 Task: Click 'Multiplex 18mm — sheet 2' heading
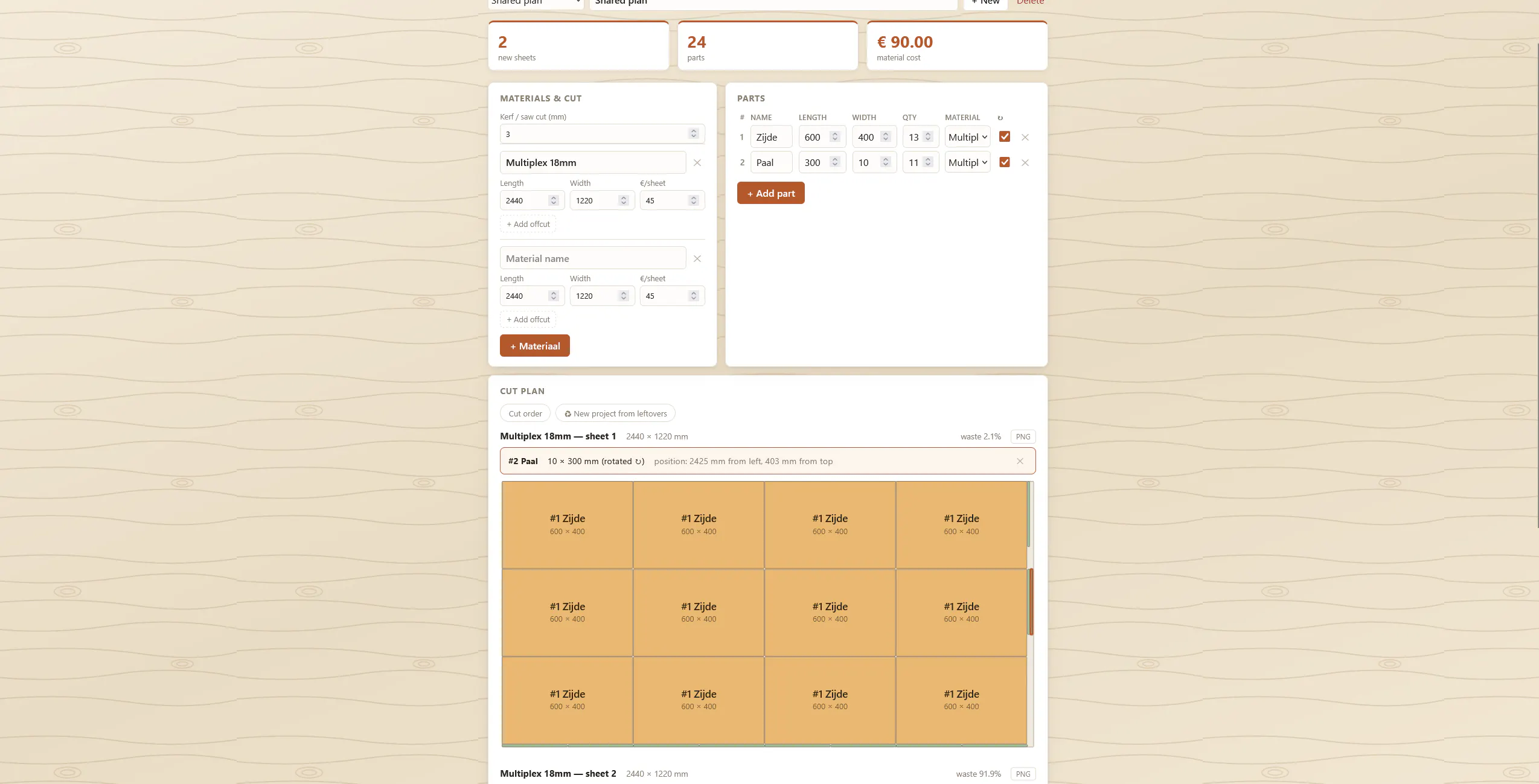click(x=558, y=774)
